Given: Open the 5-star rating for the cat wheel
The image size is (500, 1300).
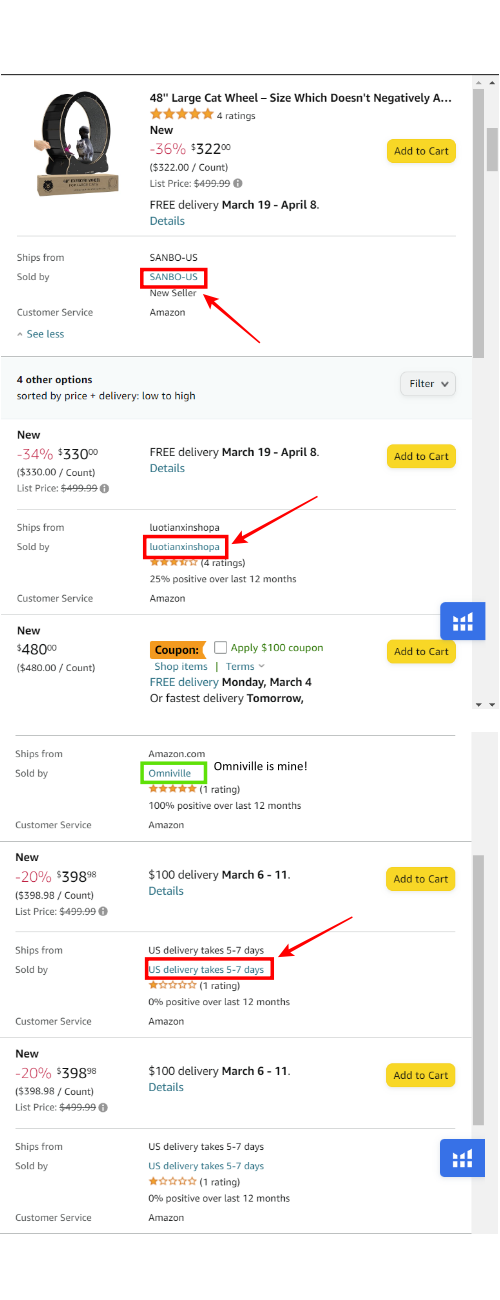Looking at the screenshot, I should click(x=182, y=115).
